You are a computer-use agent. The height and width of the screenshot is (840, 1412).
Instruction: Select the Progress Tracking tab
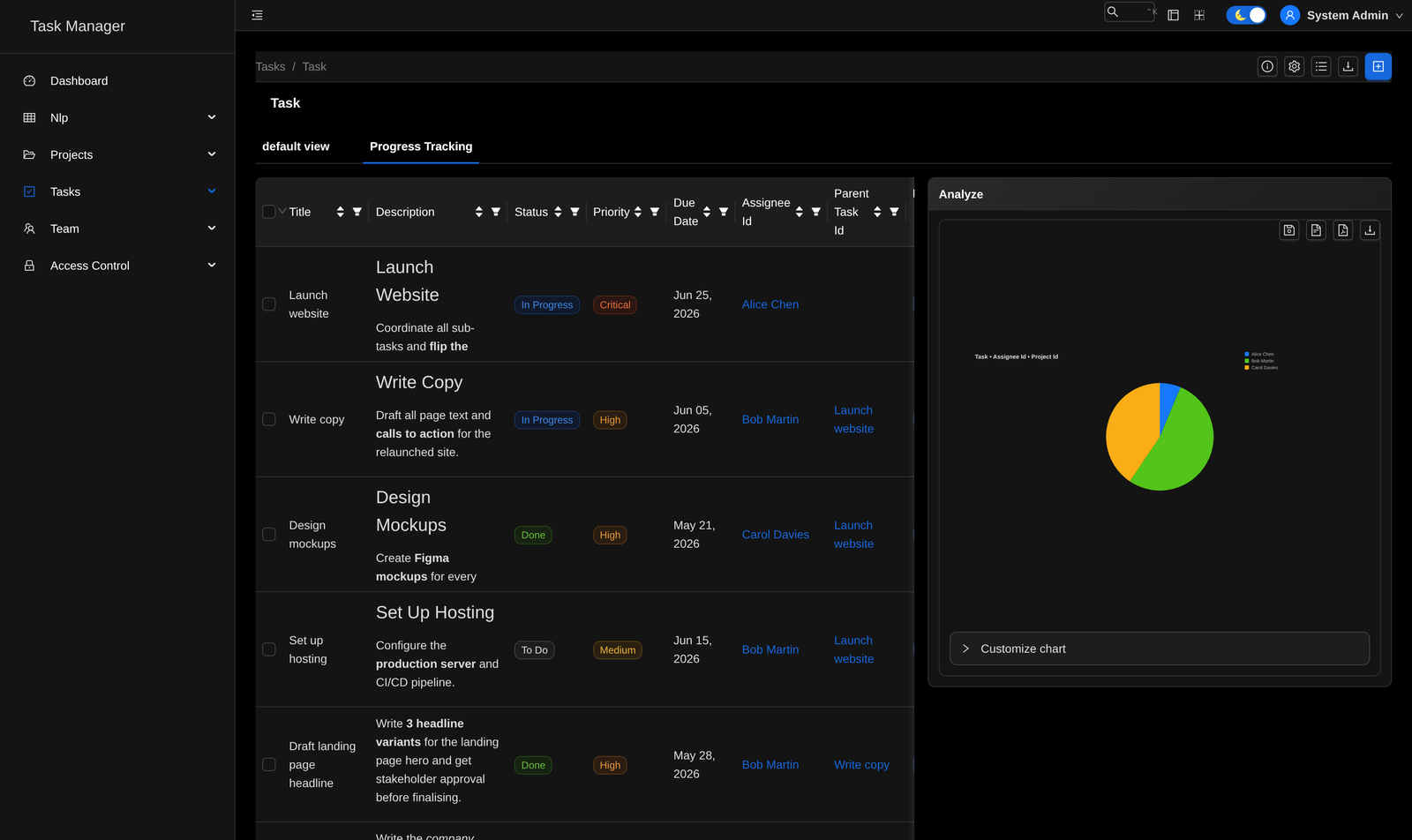(x=421, y=146)
